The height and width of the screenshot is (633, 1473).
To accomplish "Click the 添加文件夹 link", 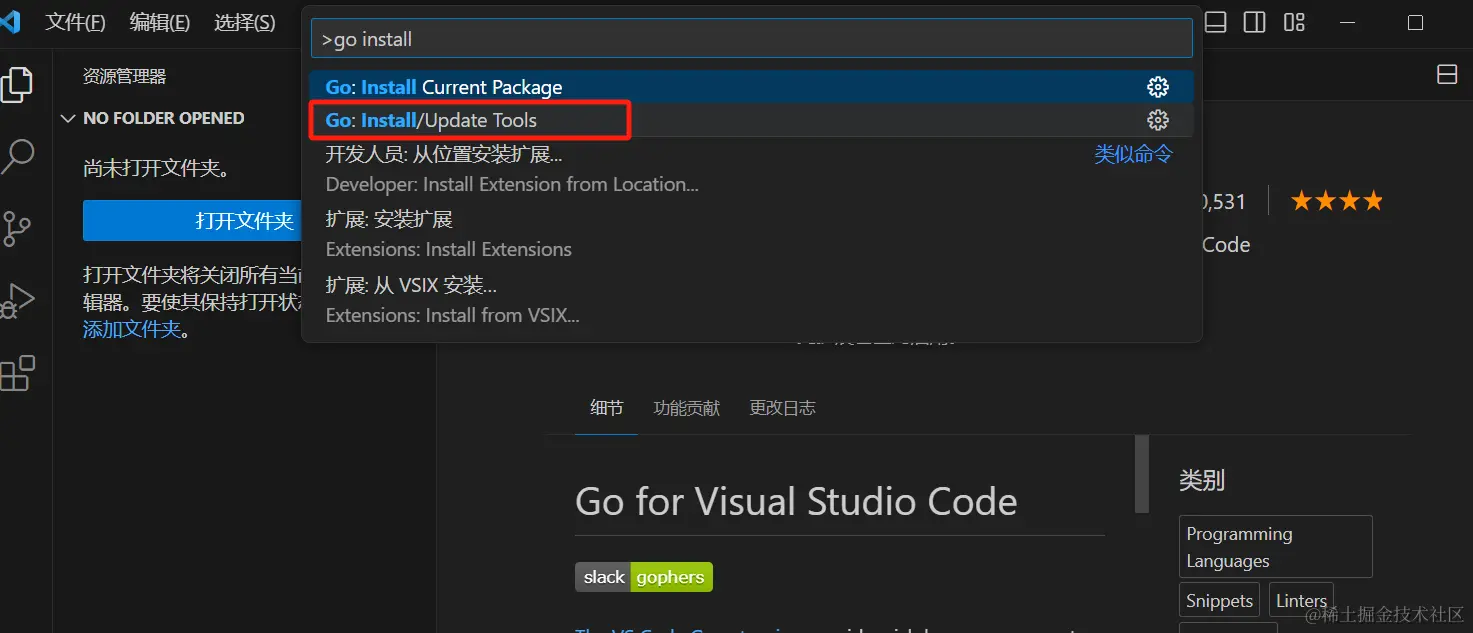I will [131, 329].
